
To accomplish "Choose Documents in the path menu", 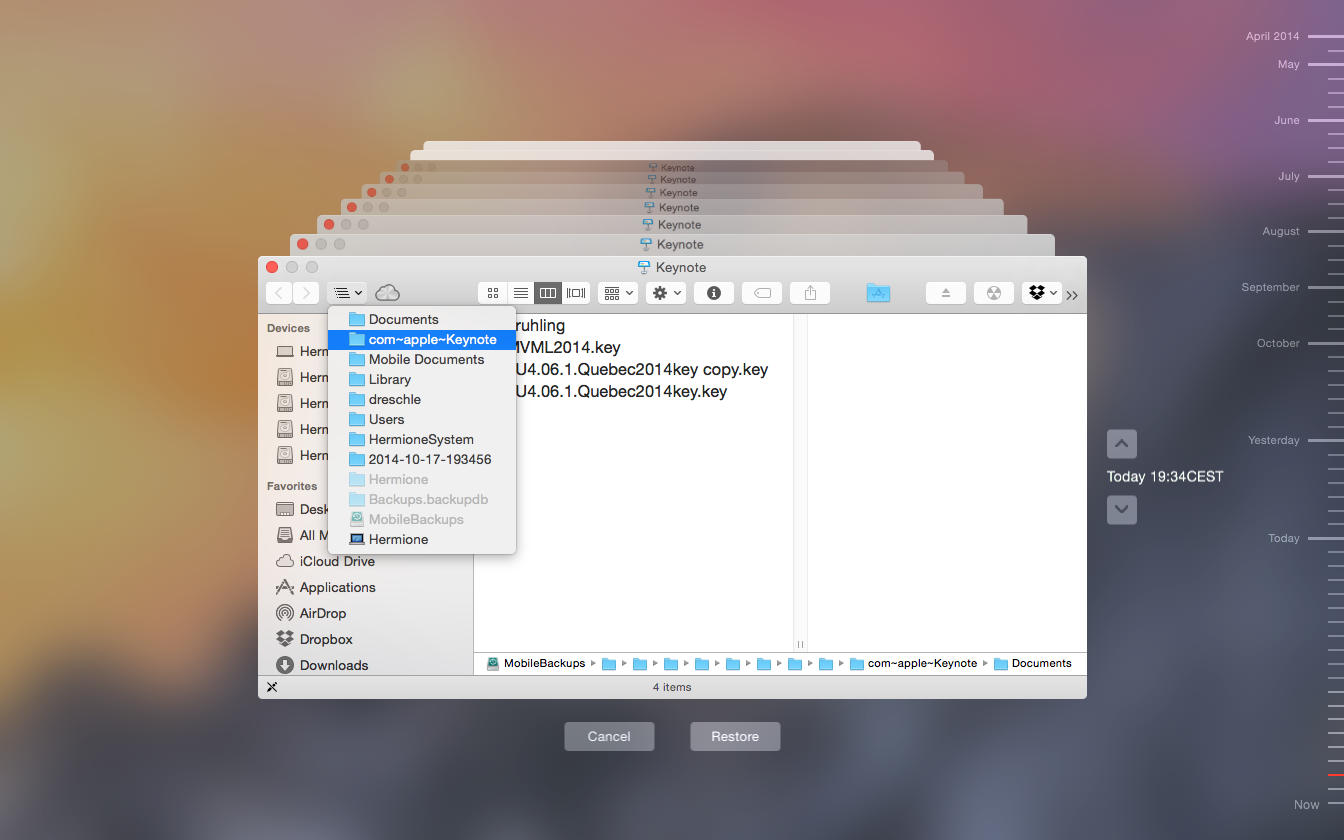I will [x=422, y=319].
